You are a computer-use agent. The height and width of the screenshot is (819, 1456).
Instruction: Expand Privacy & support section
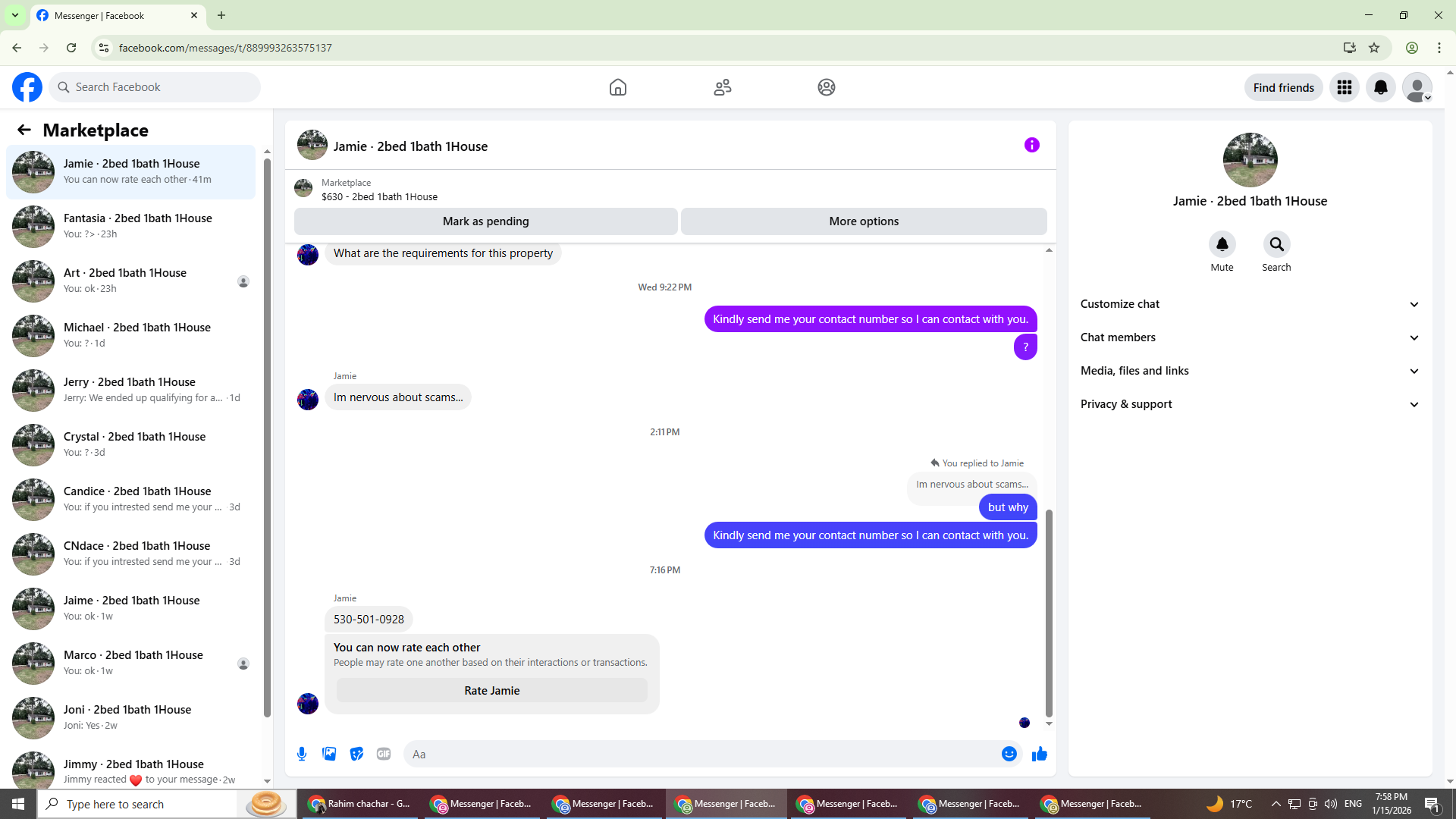click(1250, 404)
